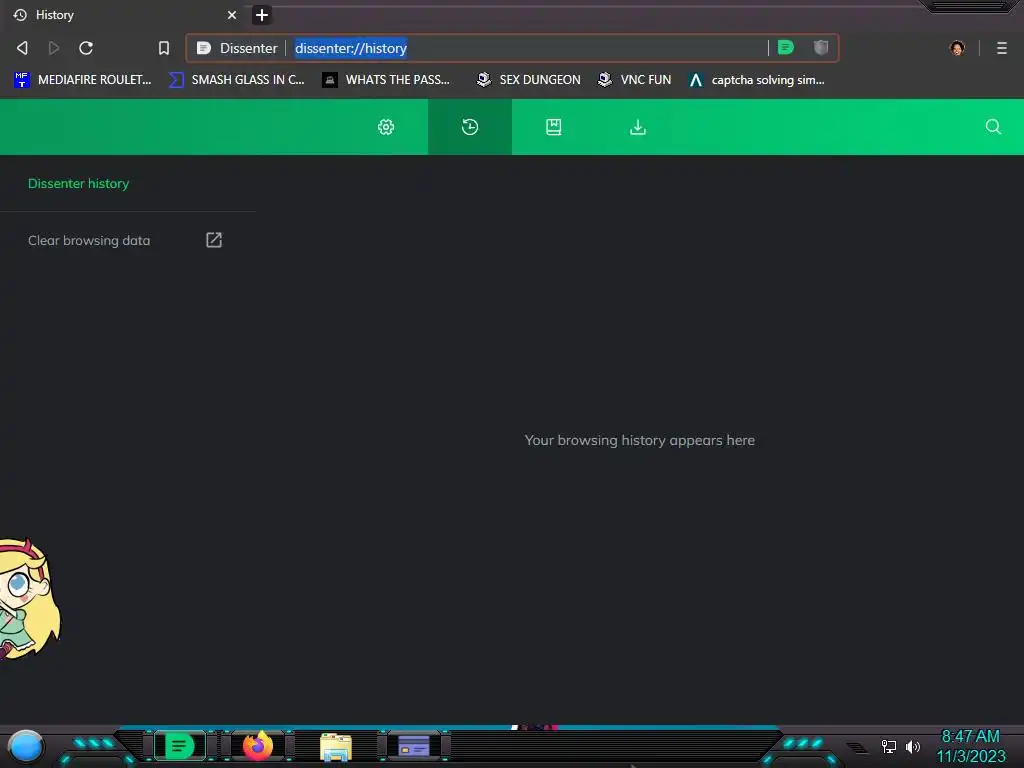Open the purple window app on the taskbar
The height and width of the screenshot is (768, 1024).
(413, 745)
